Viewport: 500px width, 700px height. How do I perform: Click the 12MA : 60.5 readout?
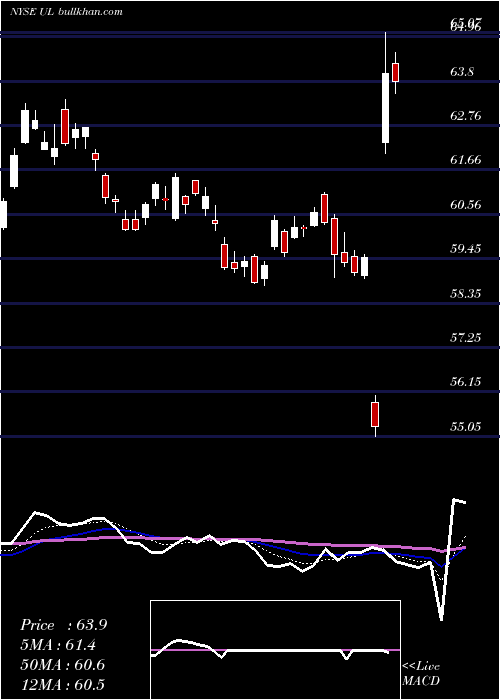tap(63, 684)
